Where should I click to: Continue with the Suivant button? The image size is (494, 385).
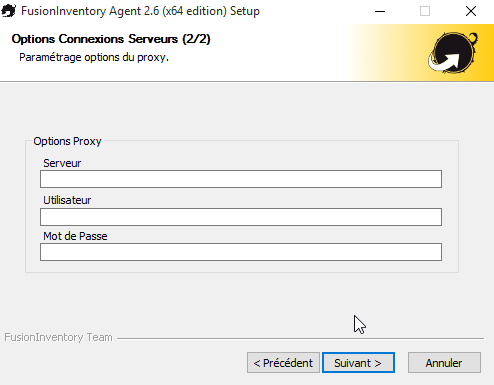(x=358, y=363)
